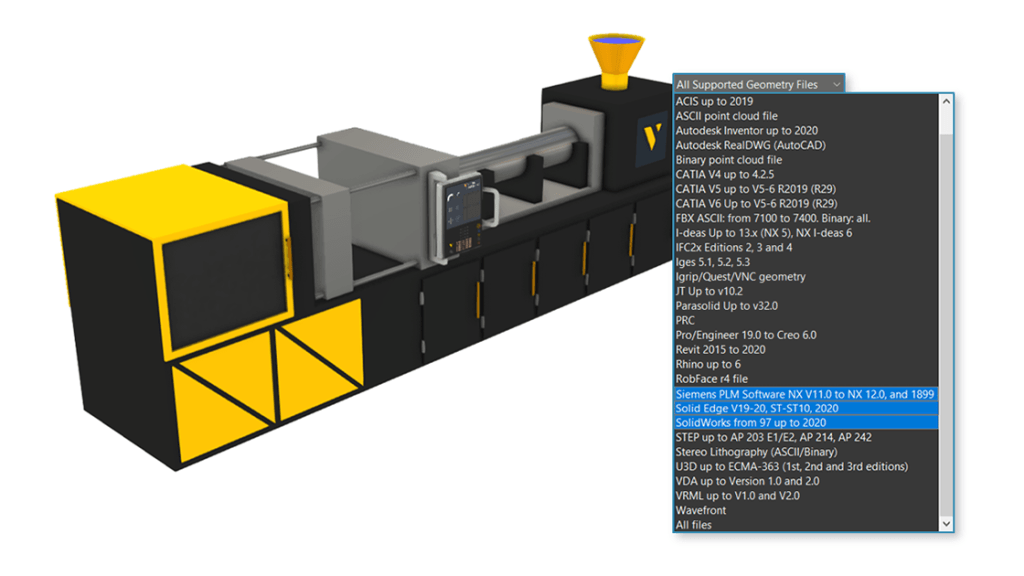The height and width of the screenshot is (576, 1024).
Task: Choose U3D up to ECMA-363
Action: [807, 466]
